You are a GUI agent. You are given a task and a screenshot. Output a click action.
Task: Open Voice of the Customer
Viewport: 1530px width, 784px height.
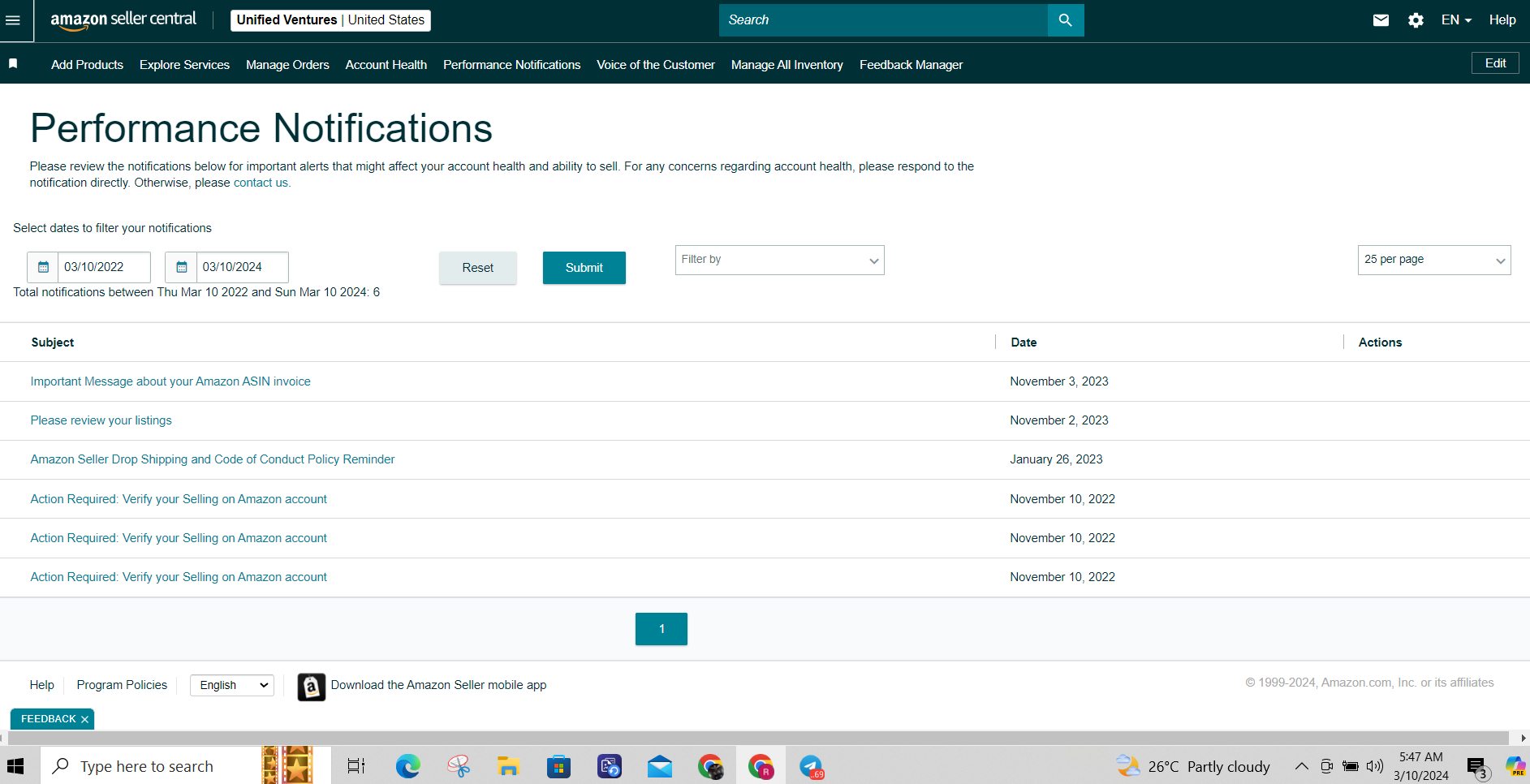pyautogui.click(x=656, y=65)
